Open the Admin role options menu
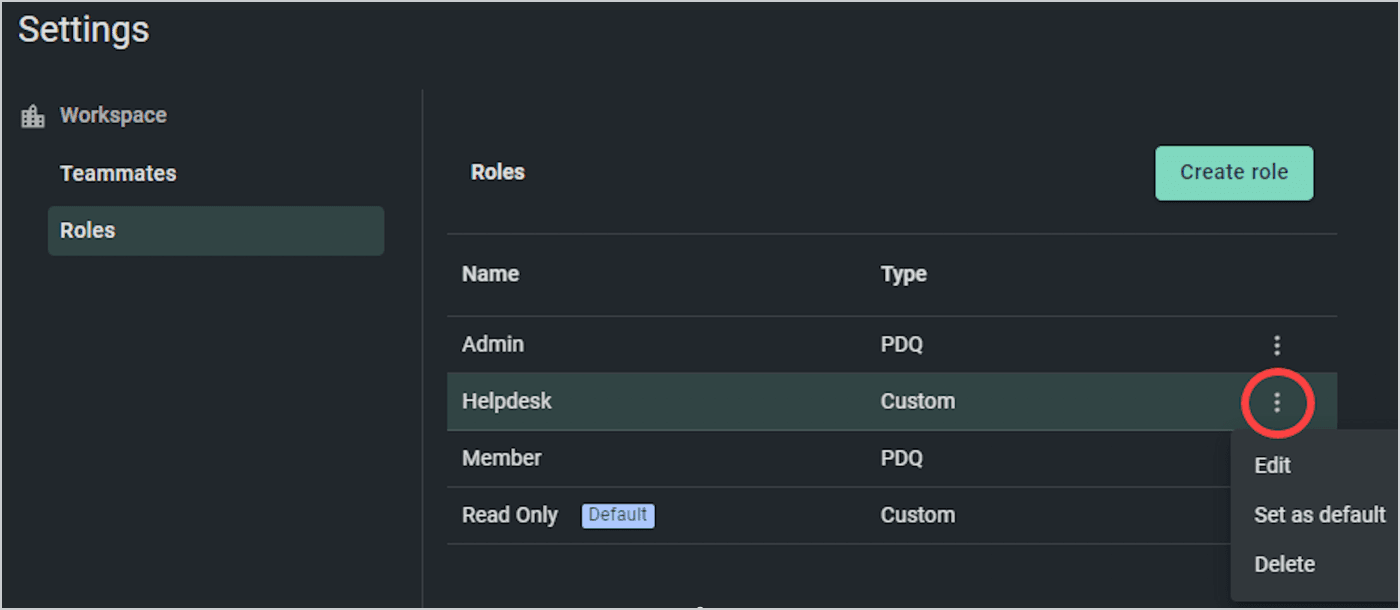The height and width of the screenshot is (610, 1400). click(x=1277, y=345)
